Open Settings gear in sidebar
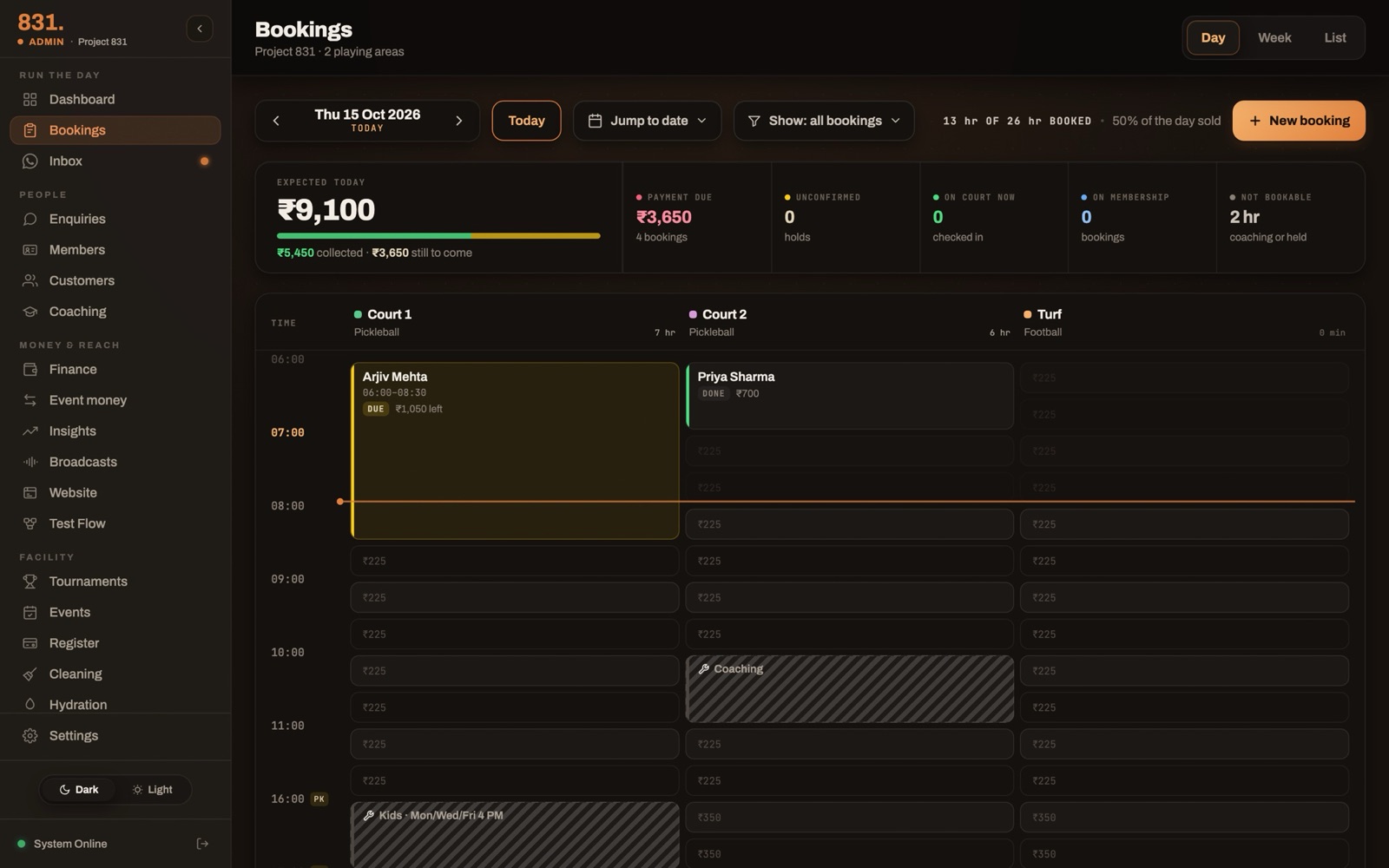Viewport: 1389px width, 868px height. [30, 736]
